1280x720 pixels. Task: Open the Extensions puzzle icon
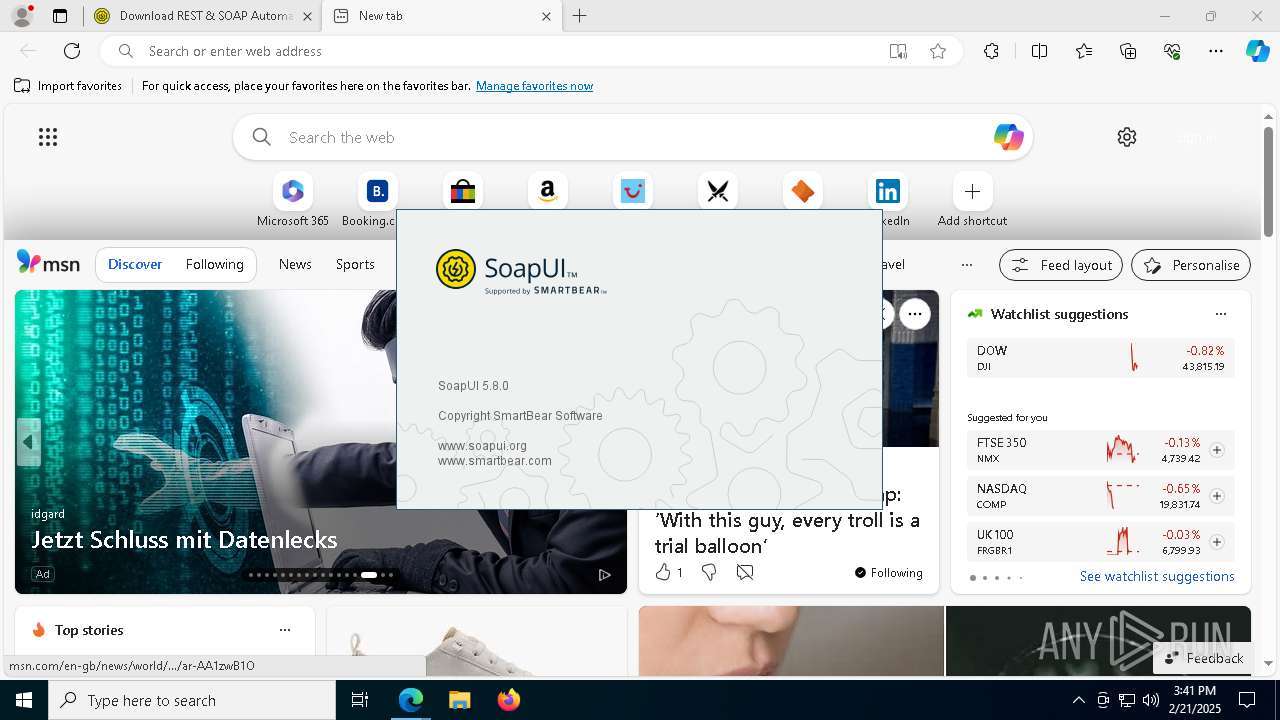coord(991,51)
